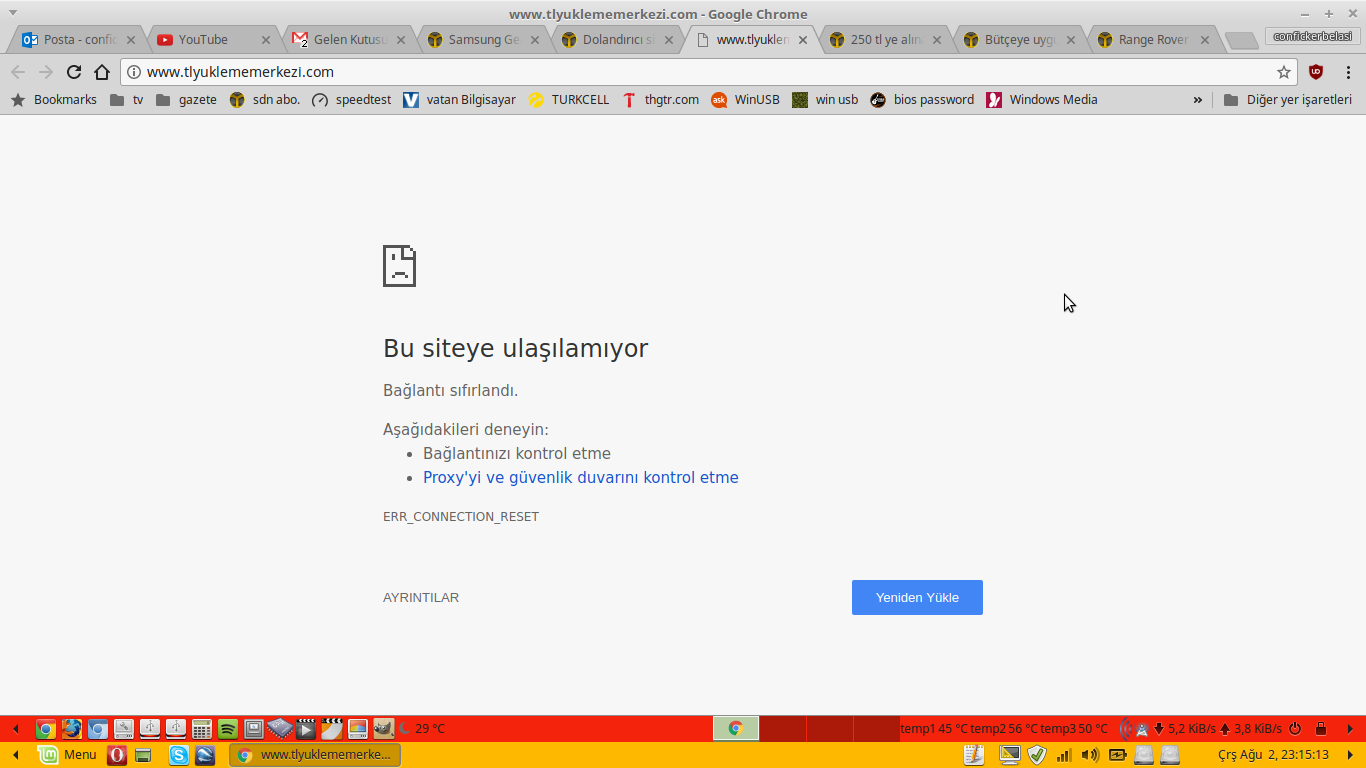Open the uBlock Origin extension icon
The image size is (1366, 768).
coord(1316,72)
